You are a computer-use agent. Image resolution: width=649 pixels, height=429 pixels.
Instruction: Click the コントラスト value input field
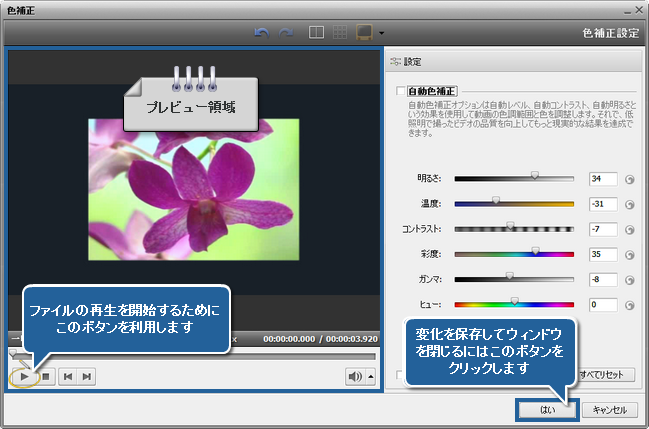click(602, 230)
